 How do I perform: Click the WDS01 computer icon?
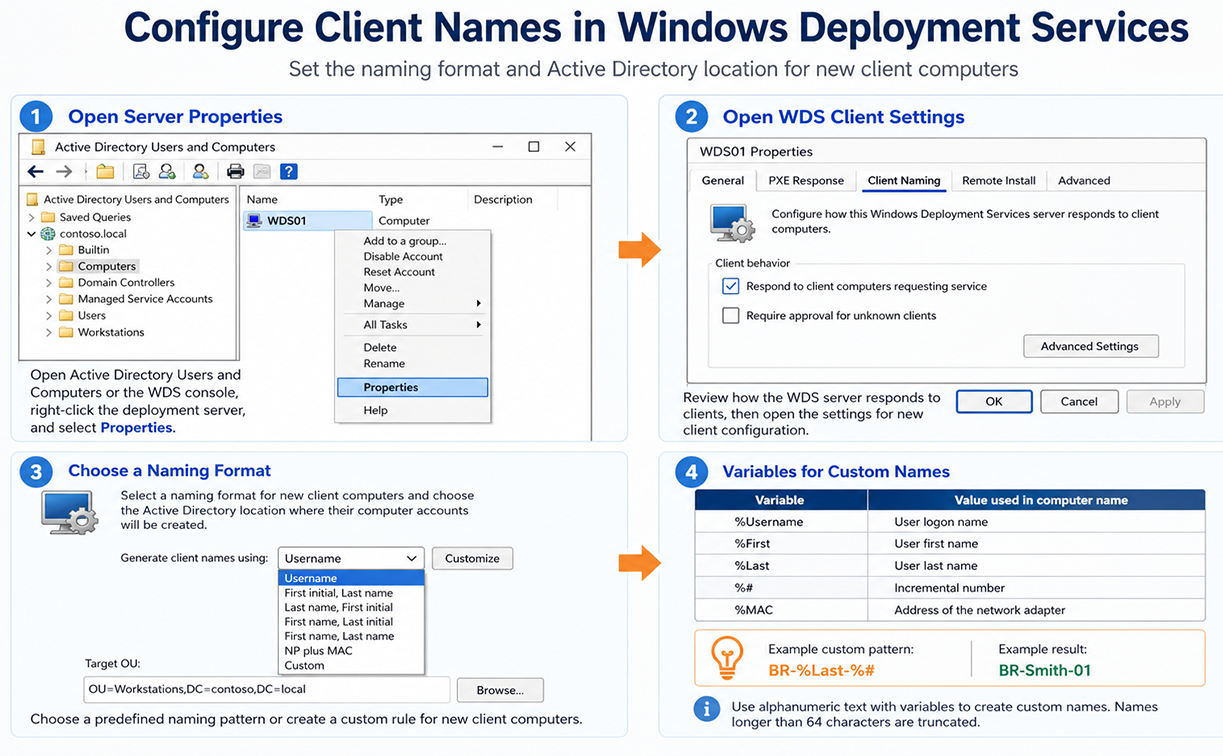pos(253,220)
